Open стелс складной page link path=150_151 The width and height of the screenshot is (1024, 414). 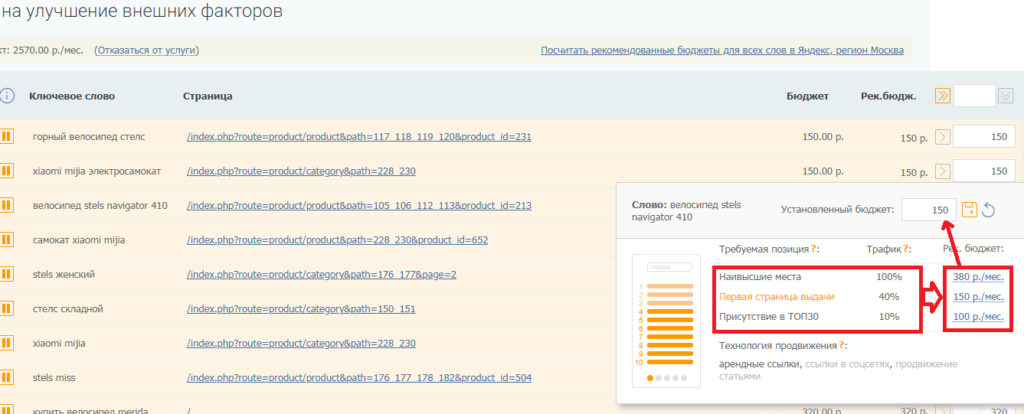[x=301, y=309]
